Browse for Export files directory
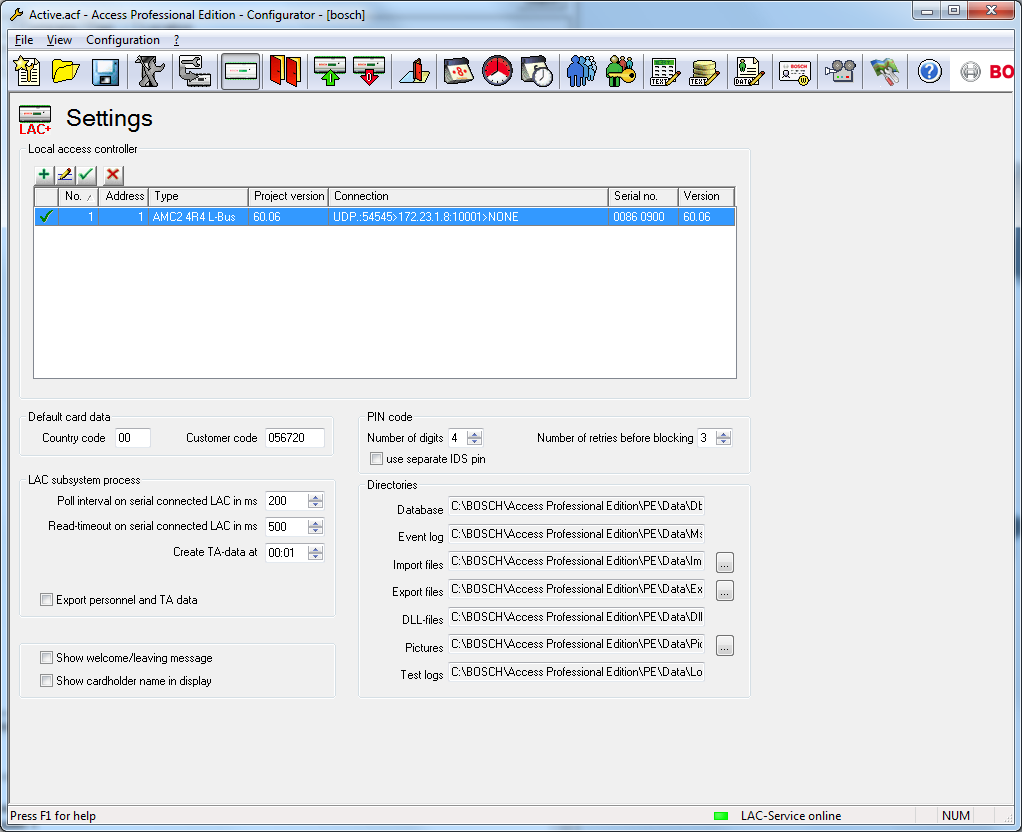The width and height of the screenshot is (1023, 832). [x=725, y=591]
